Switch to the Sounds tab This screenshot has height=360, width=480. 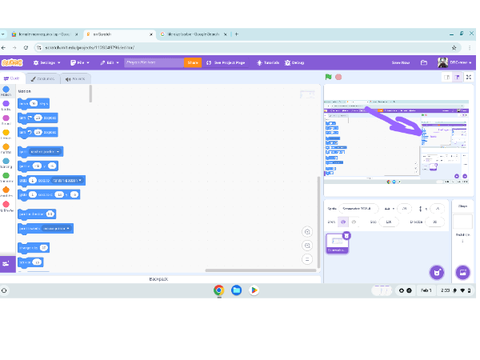[75, 79]
